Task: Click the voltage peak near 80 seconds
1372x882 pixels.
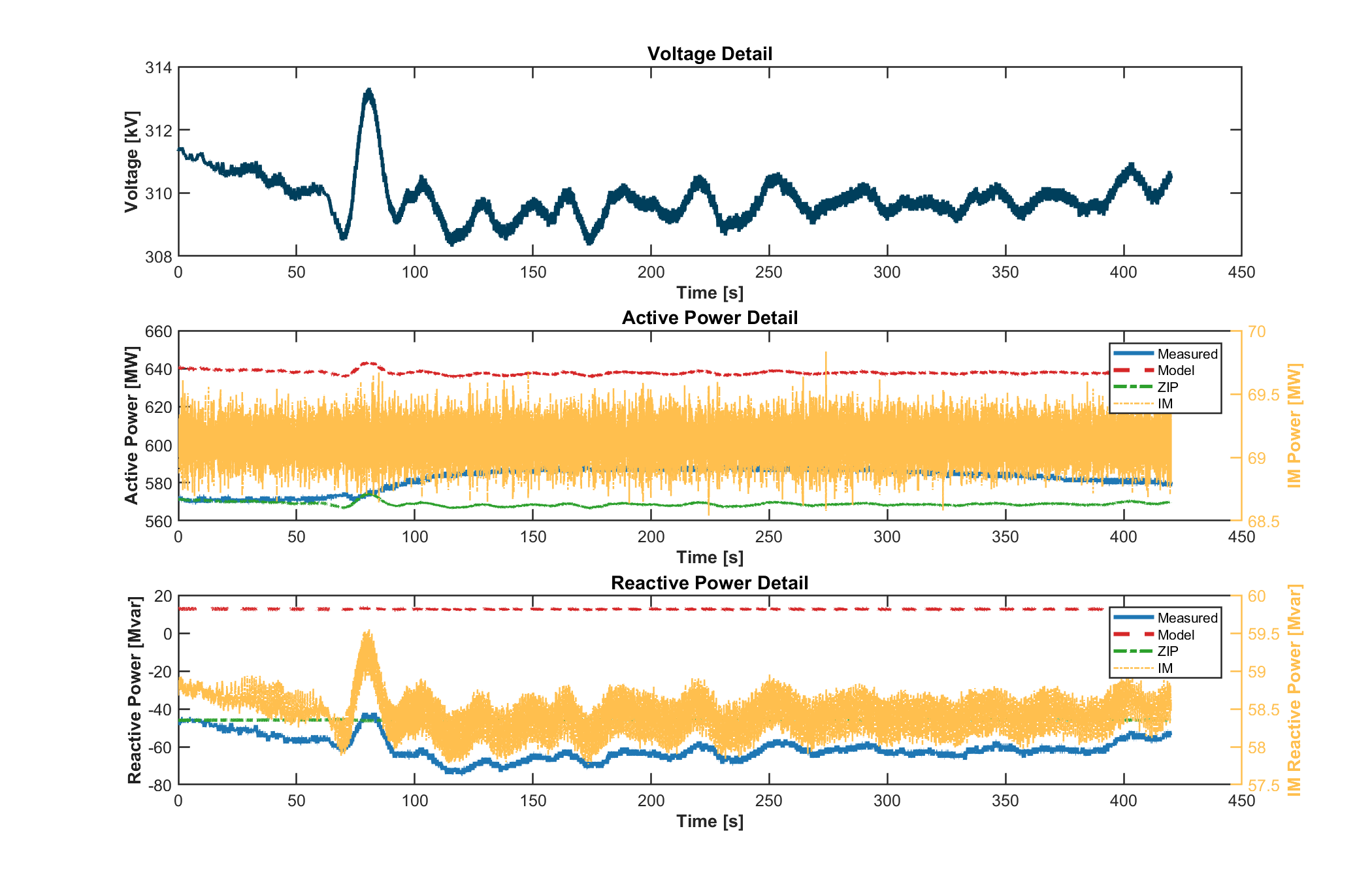Action: 369,91
